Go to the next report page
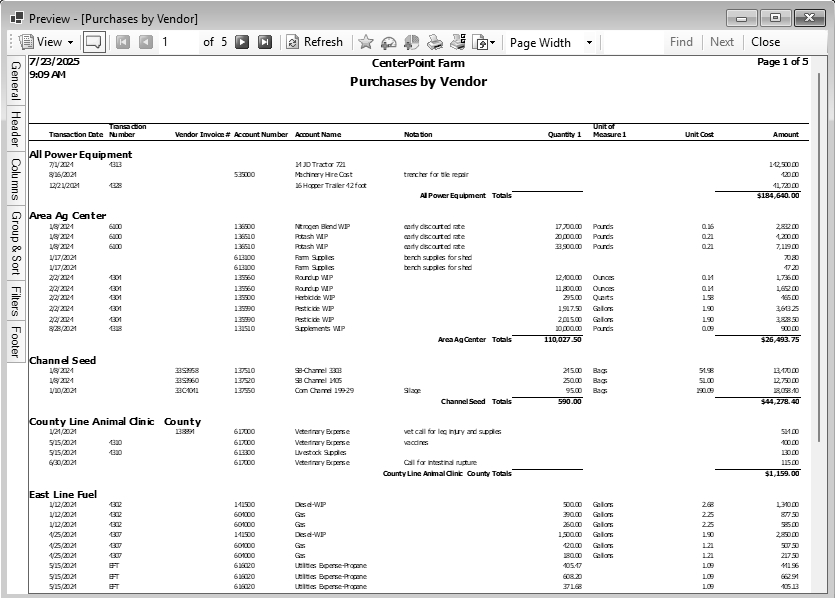Viewport: 835px width, 598px height. tap(242, 42)
